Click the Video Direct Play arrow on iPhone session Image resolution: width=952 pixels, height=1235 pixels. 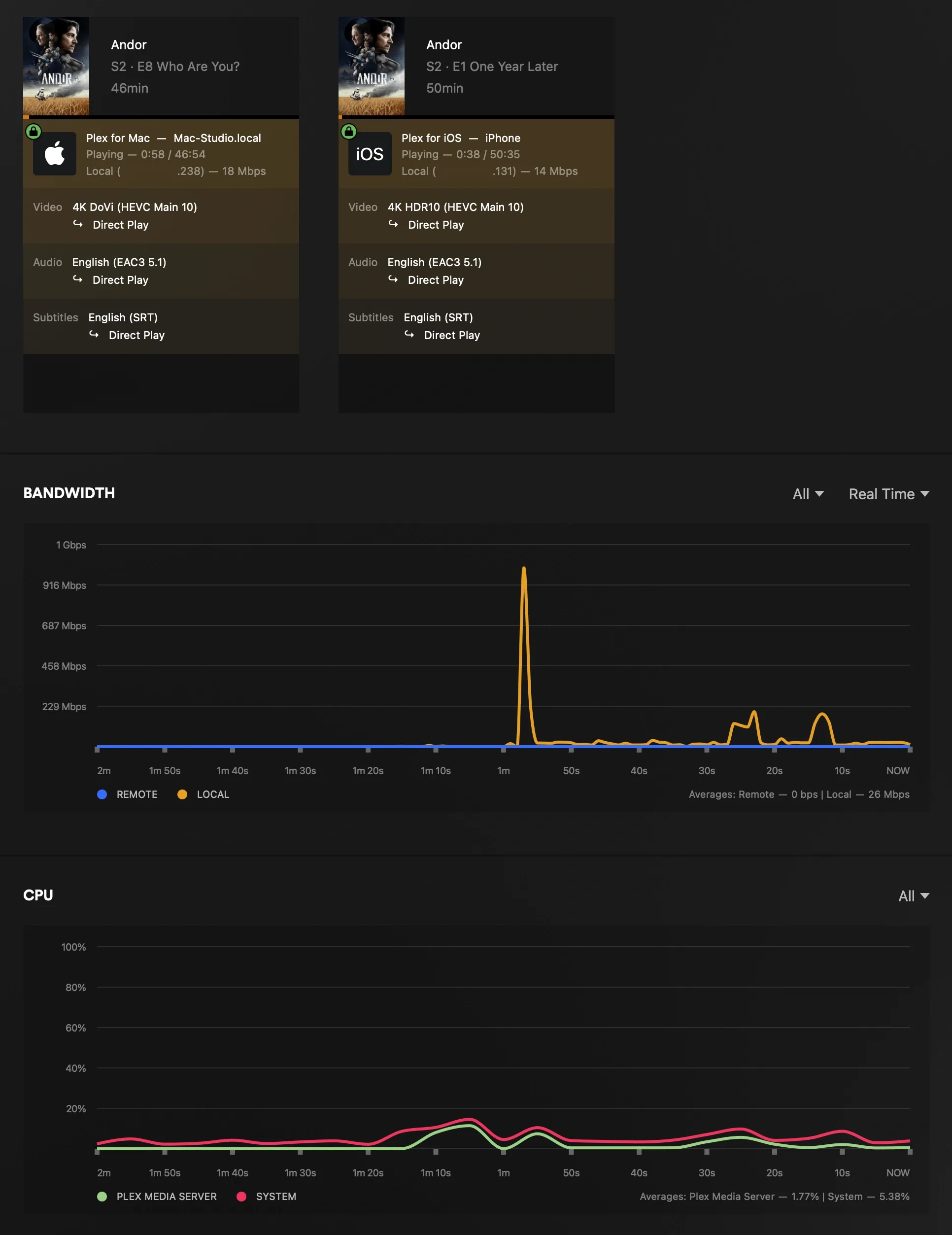point(393,224)
